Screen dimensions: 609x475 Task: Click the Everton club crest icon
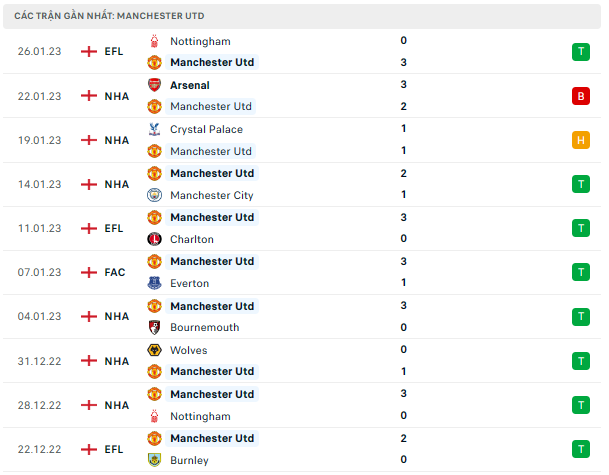pos(154,283)
